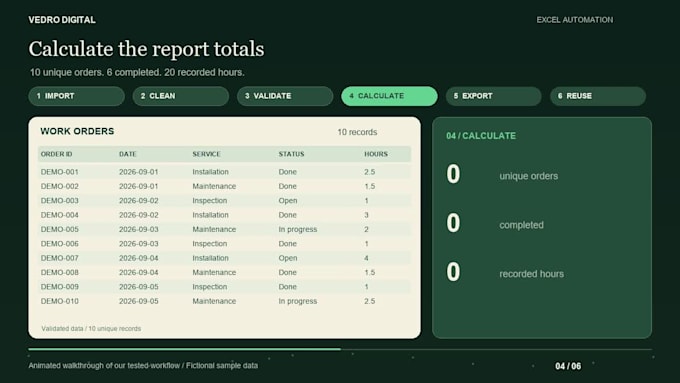Click the hours value 3 of DEMO-004
This screenshot has width=680, height=383.
(366, 215)
